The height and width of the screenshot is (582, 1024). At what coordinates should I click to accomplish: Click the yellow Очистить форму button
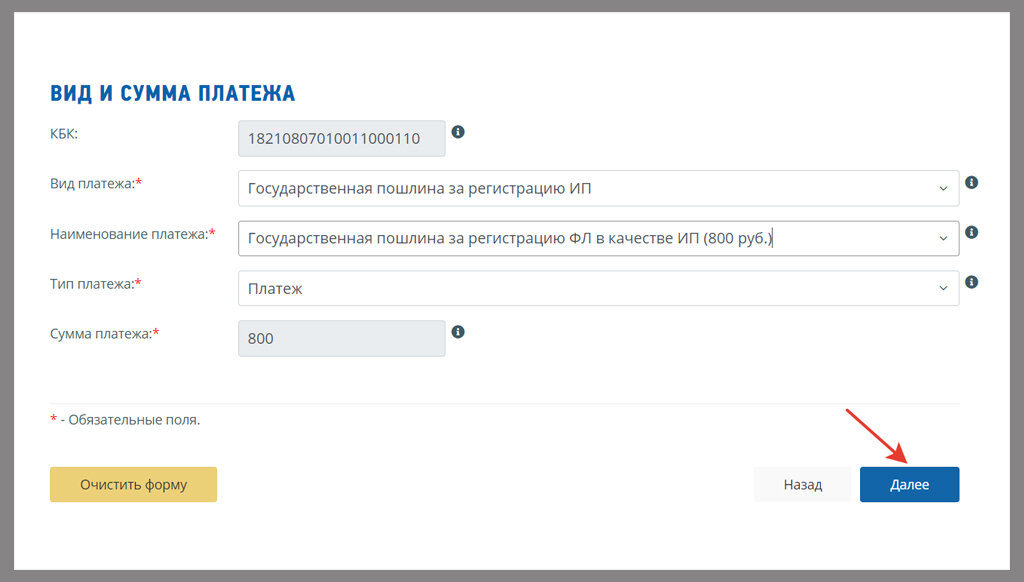click(133, 485)
